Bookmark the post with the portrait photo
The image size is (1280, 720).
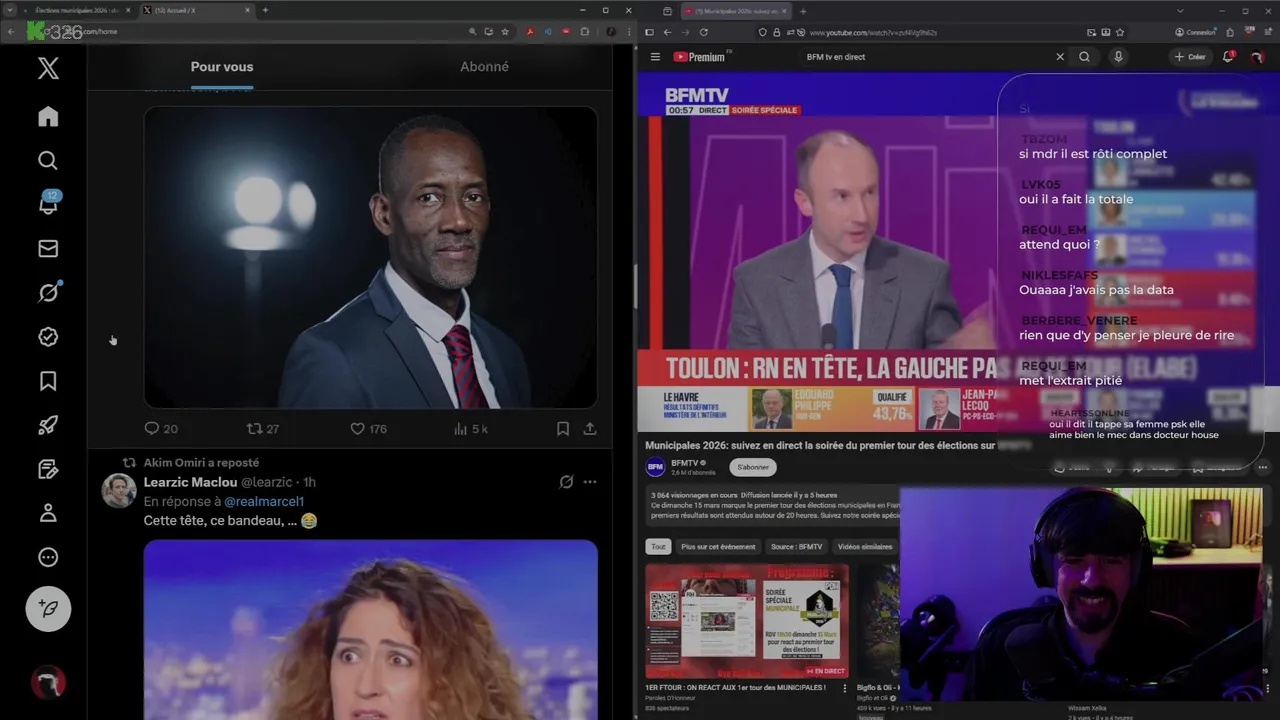pyautogui.click(x=563, y=429)
